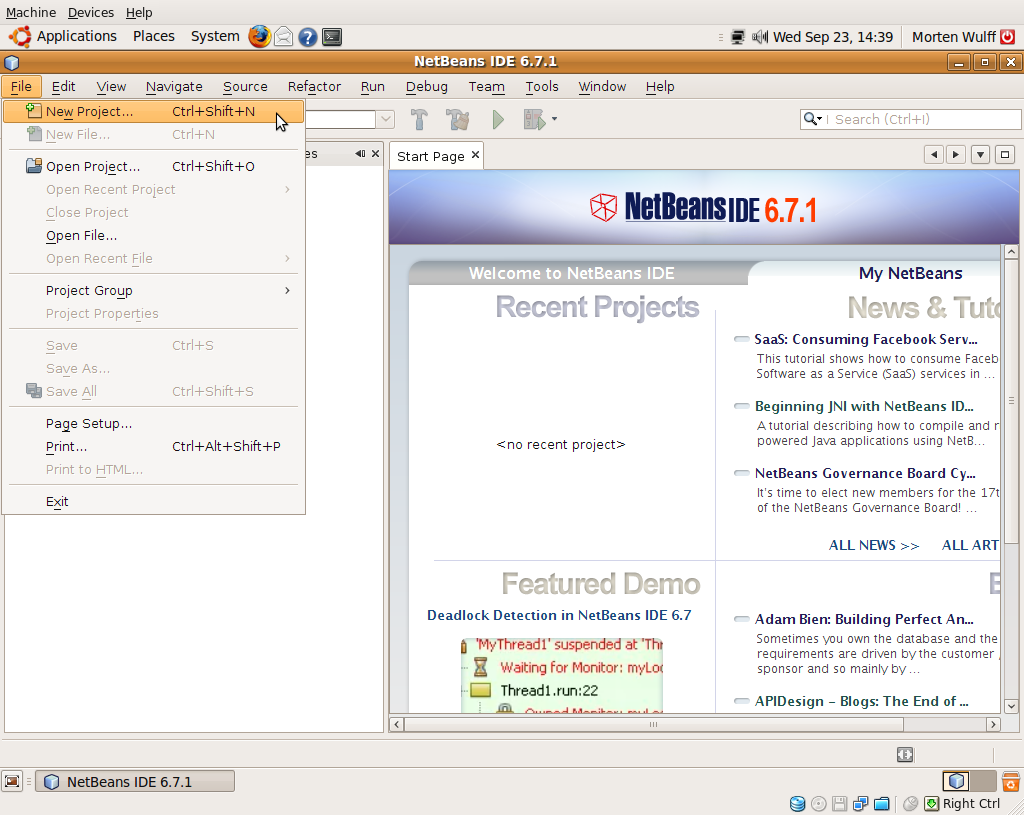
Task: Choose Open Project... menu entry
Action: pyautogui.click(x=153, y=167)
